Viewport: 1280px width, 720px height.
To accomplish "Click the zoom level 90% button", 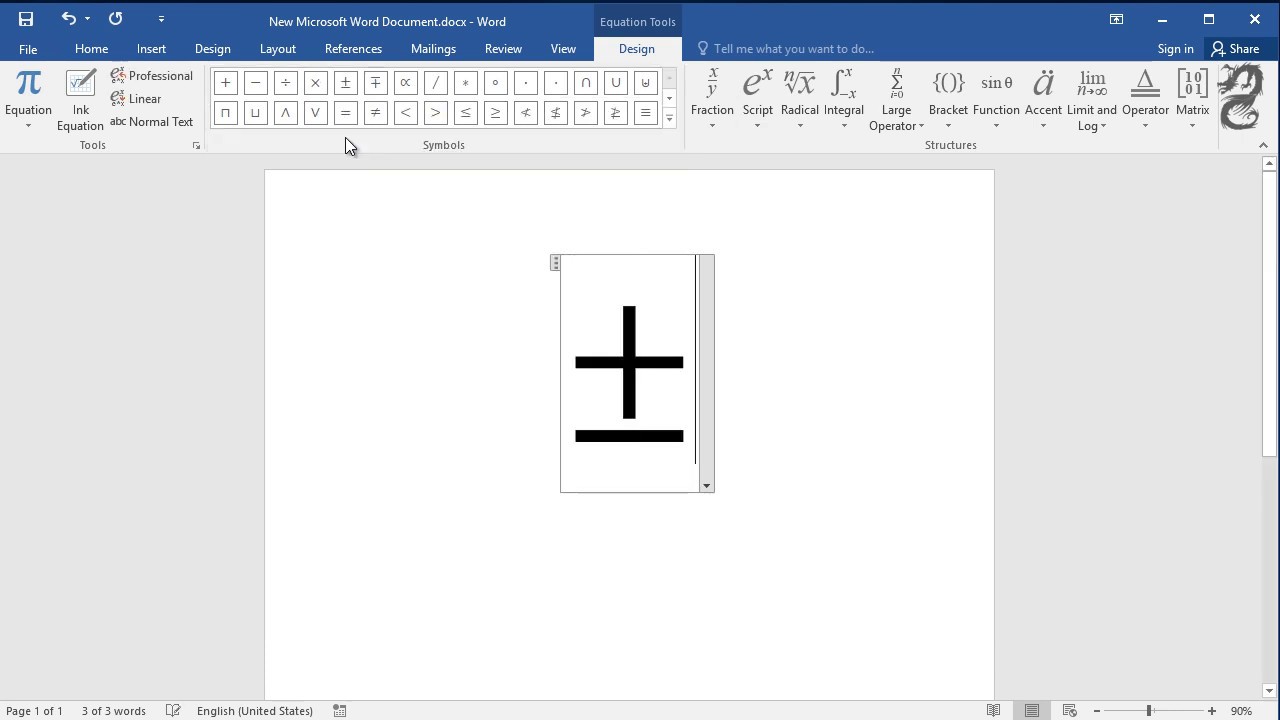I will point(1241,711).
